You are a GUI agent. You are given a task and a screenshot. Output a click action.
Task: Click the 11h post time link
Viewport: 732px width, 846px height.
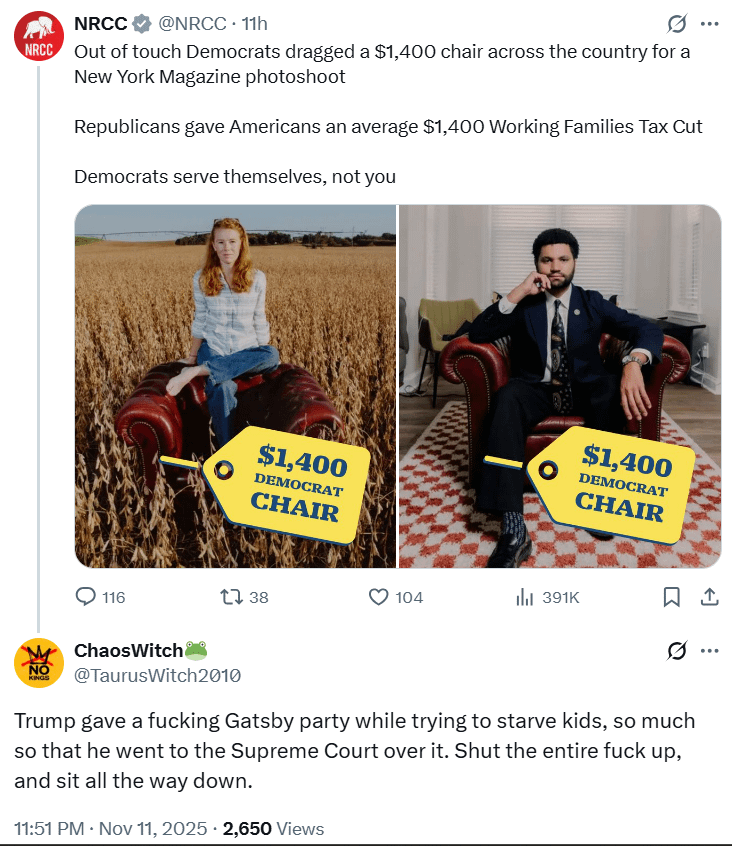point(255,24)
